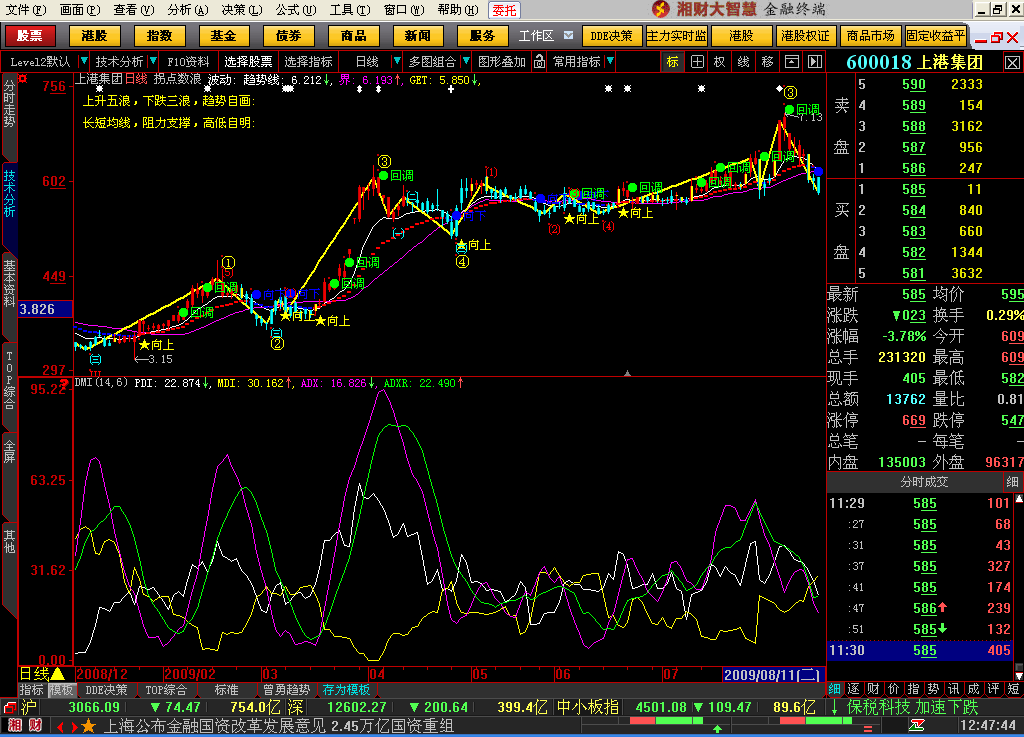Click the lock icon beside 图形叠加

539,62
